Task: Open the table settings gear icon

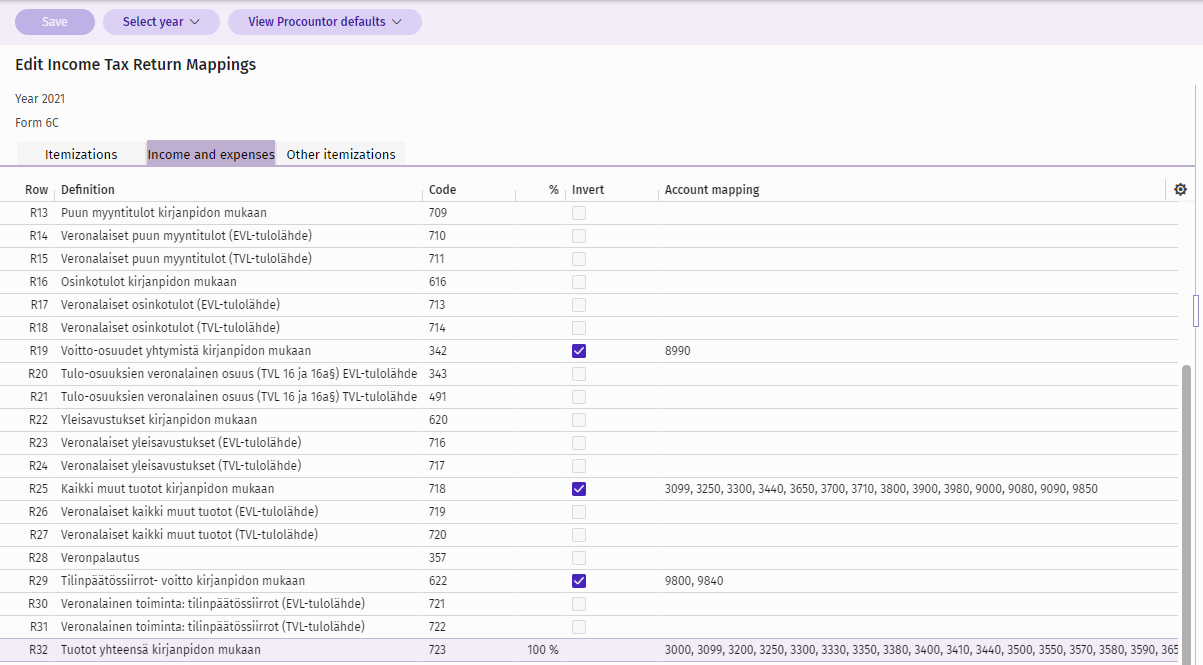Action: point(1180,190)
